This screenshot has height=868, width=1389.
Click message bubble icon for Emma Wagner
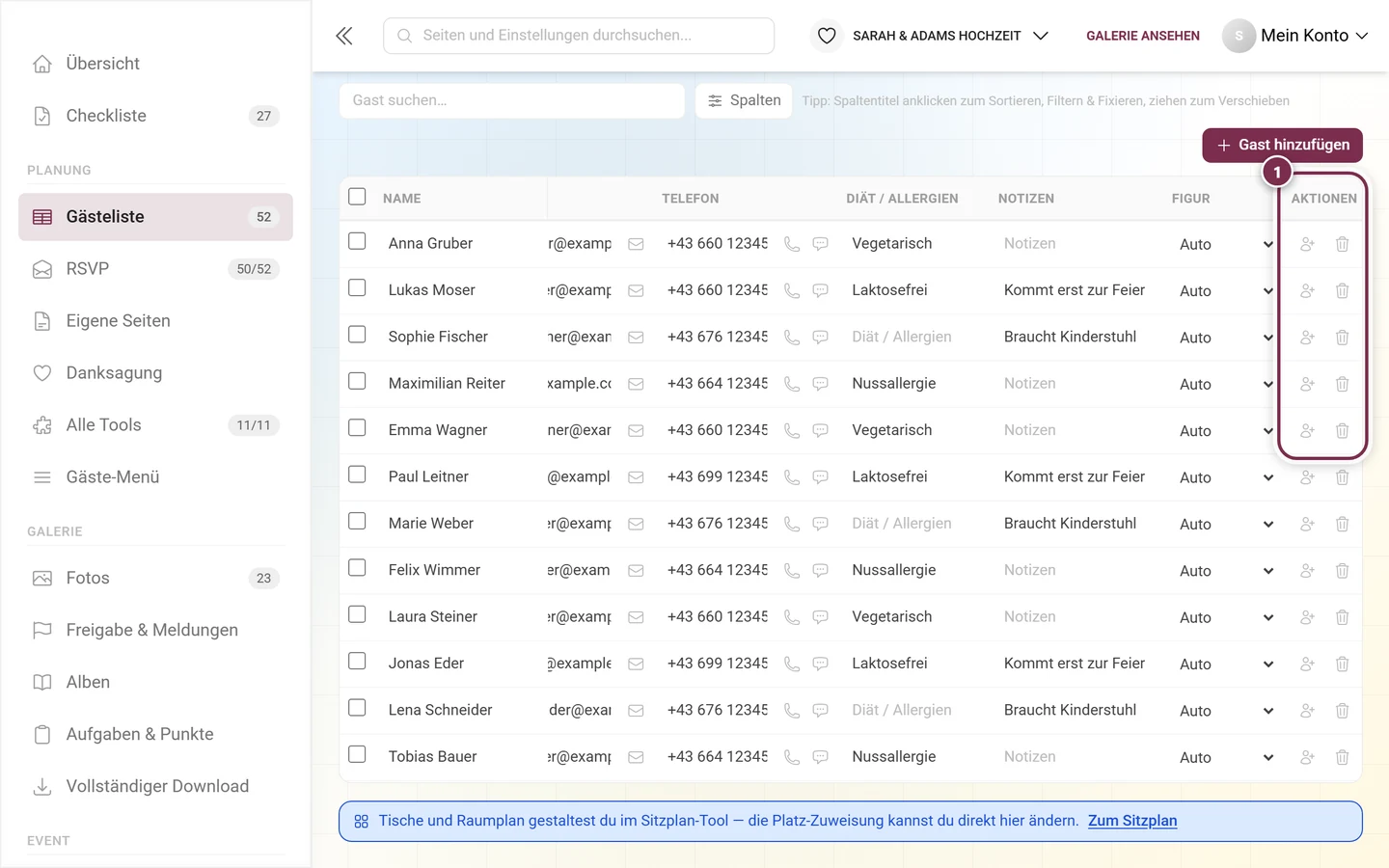[820, 430]
